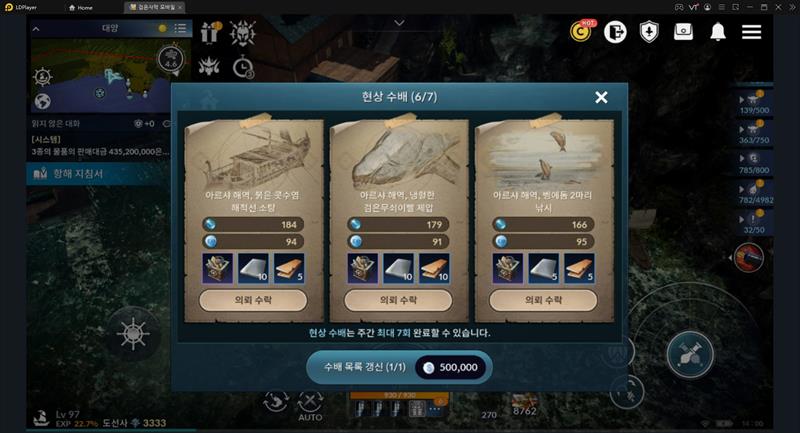Expand the top center dropdown chevron
The image size is (800, 433).
pyautogui.click(x=399, y=23)
